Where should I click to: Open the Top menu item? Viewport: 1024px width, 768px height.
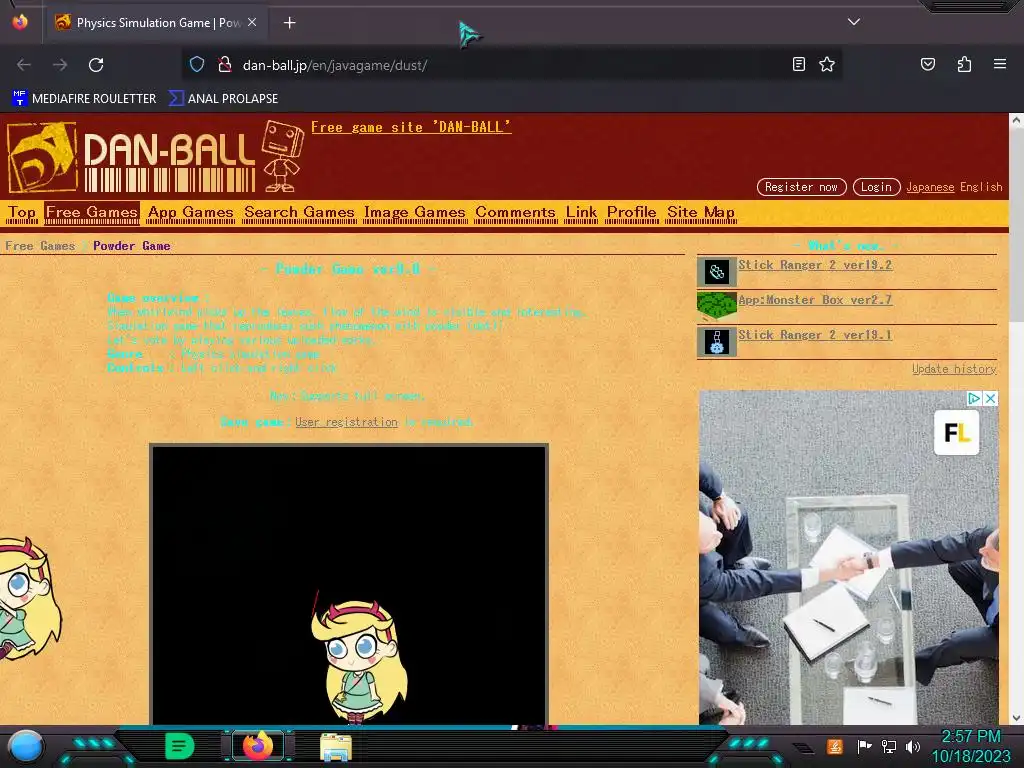tap(22, 212)
